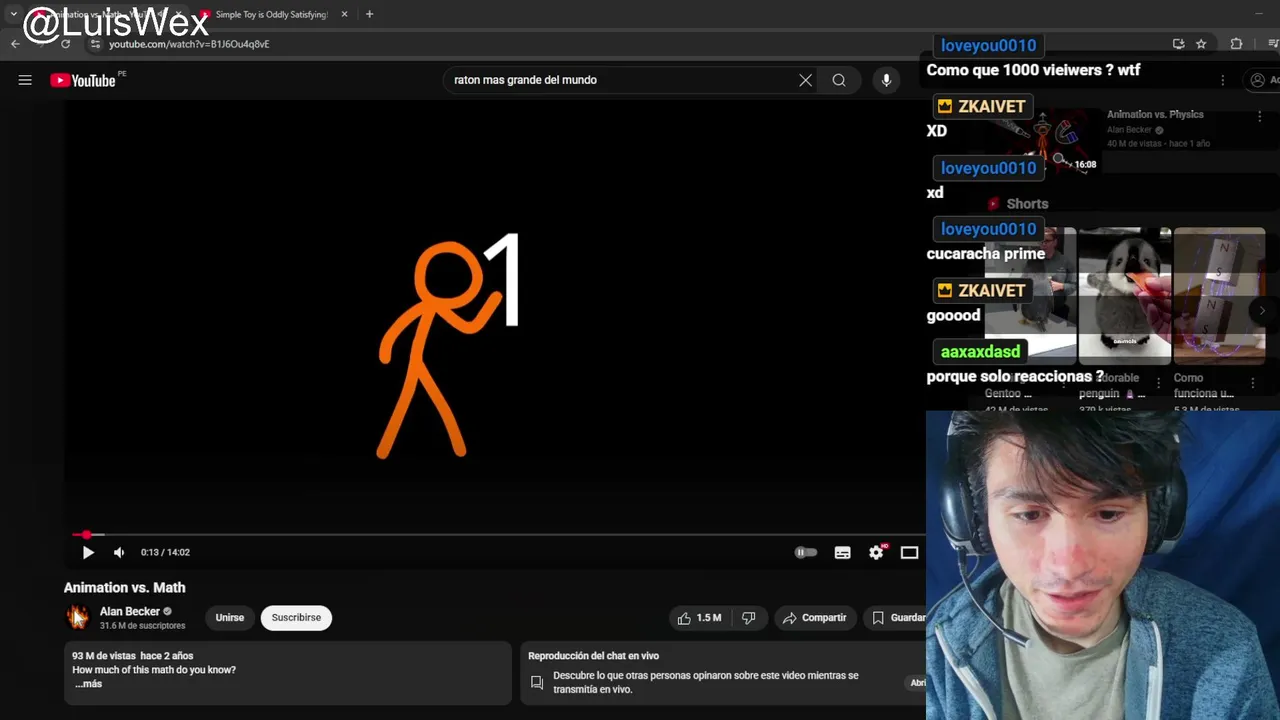
Task: Click the 'Animation vs. Math' video title
Action: point(124,588)
